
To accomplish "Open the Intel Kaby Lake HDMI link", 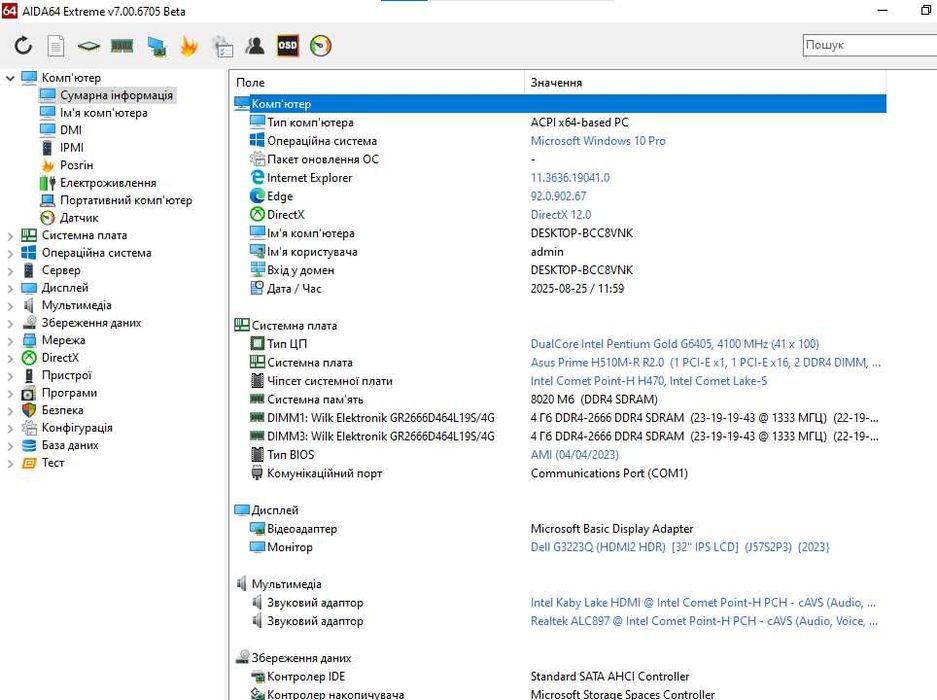I will click(703, 603).
